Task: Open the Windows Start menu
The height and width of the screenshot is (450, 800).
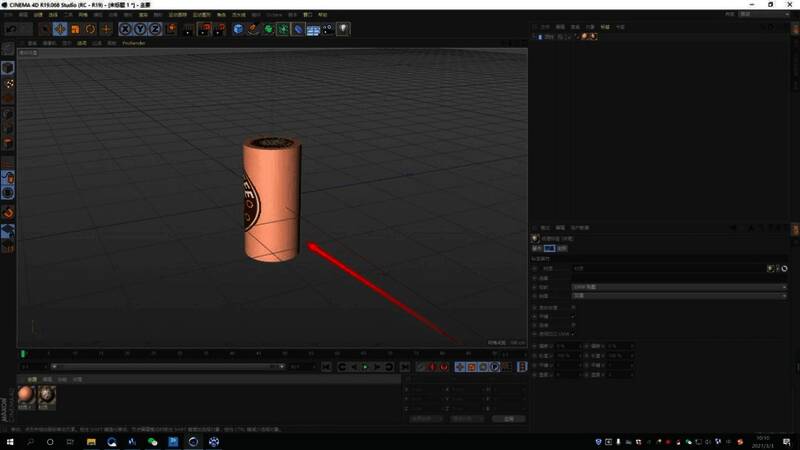Action: (x=10, y=441)
